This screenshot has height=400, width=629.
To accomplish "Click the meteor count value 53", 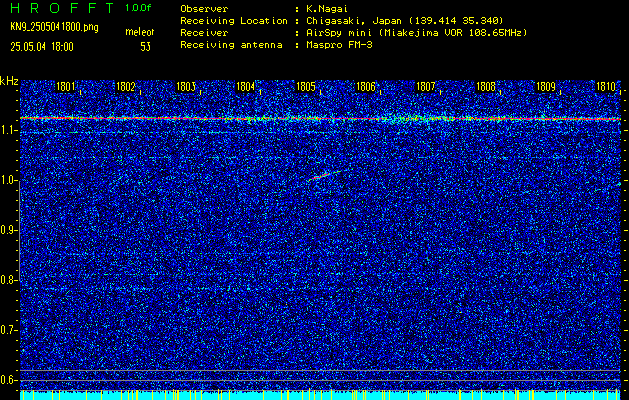I will (145, 47).
